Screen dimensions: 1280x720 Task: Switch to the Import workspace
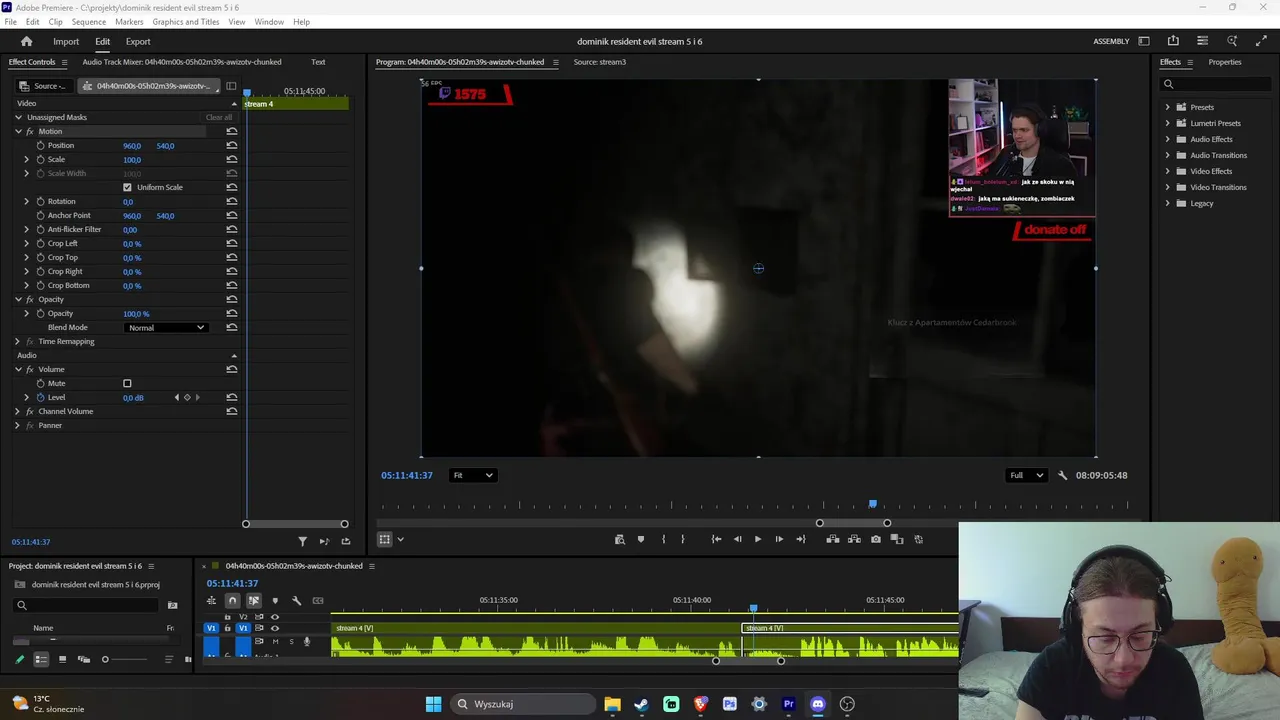(x=66, y=41)
